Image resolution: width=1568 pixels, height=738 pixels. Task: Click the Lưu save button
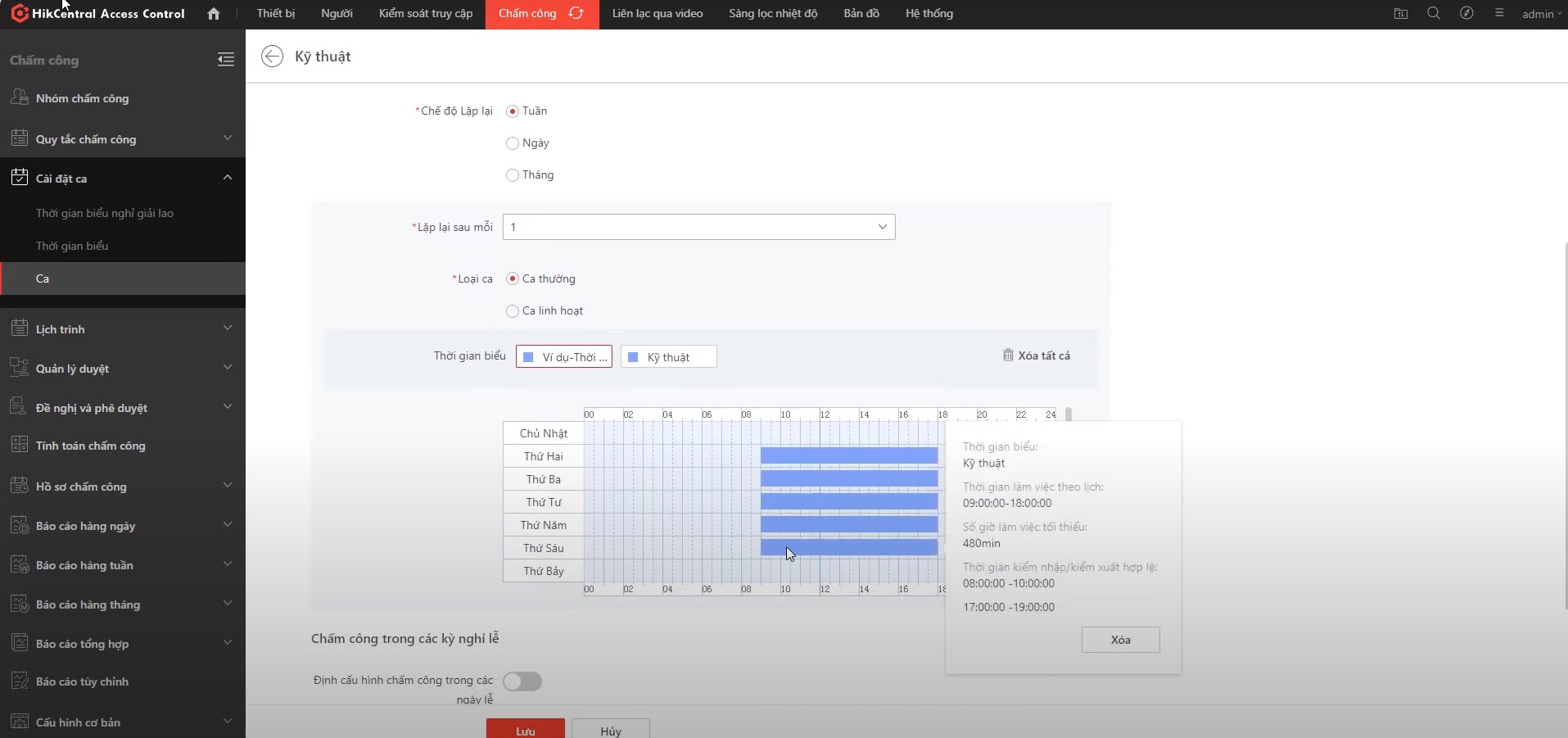[x=525, y=730]
